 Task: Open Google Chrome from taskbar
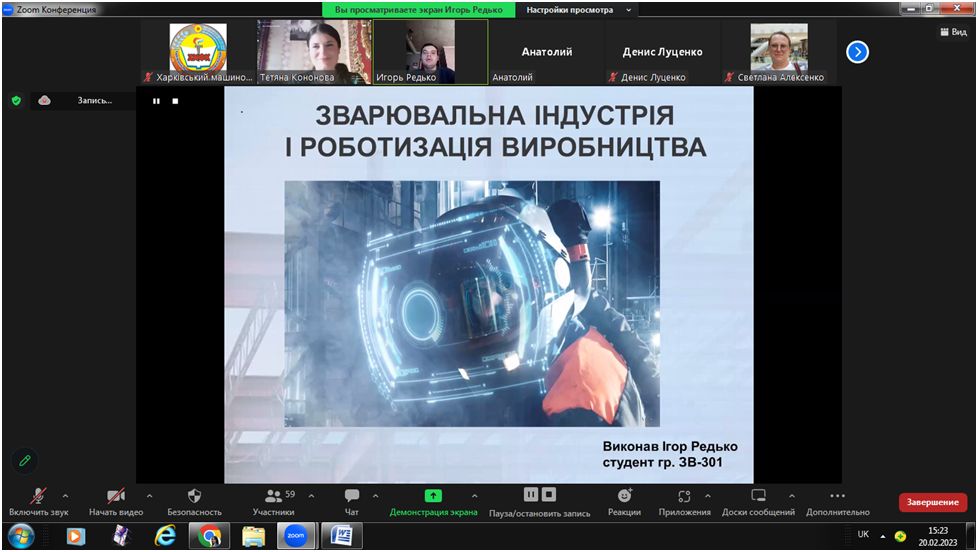tap(209, 536)
